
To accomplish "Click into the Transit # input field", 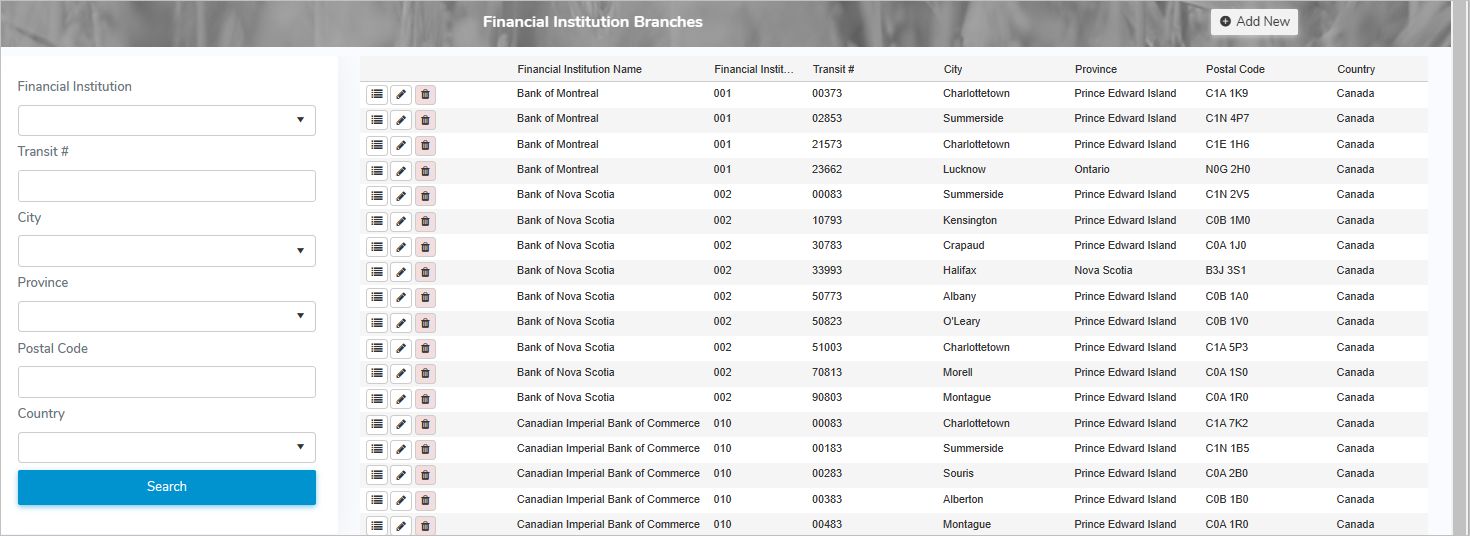I will tap(167, 186).
